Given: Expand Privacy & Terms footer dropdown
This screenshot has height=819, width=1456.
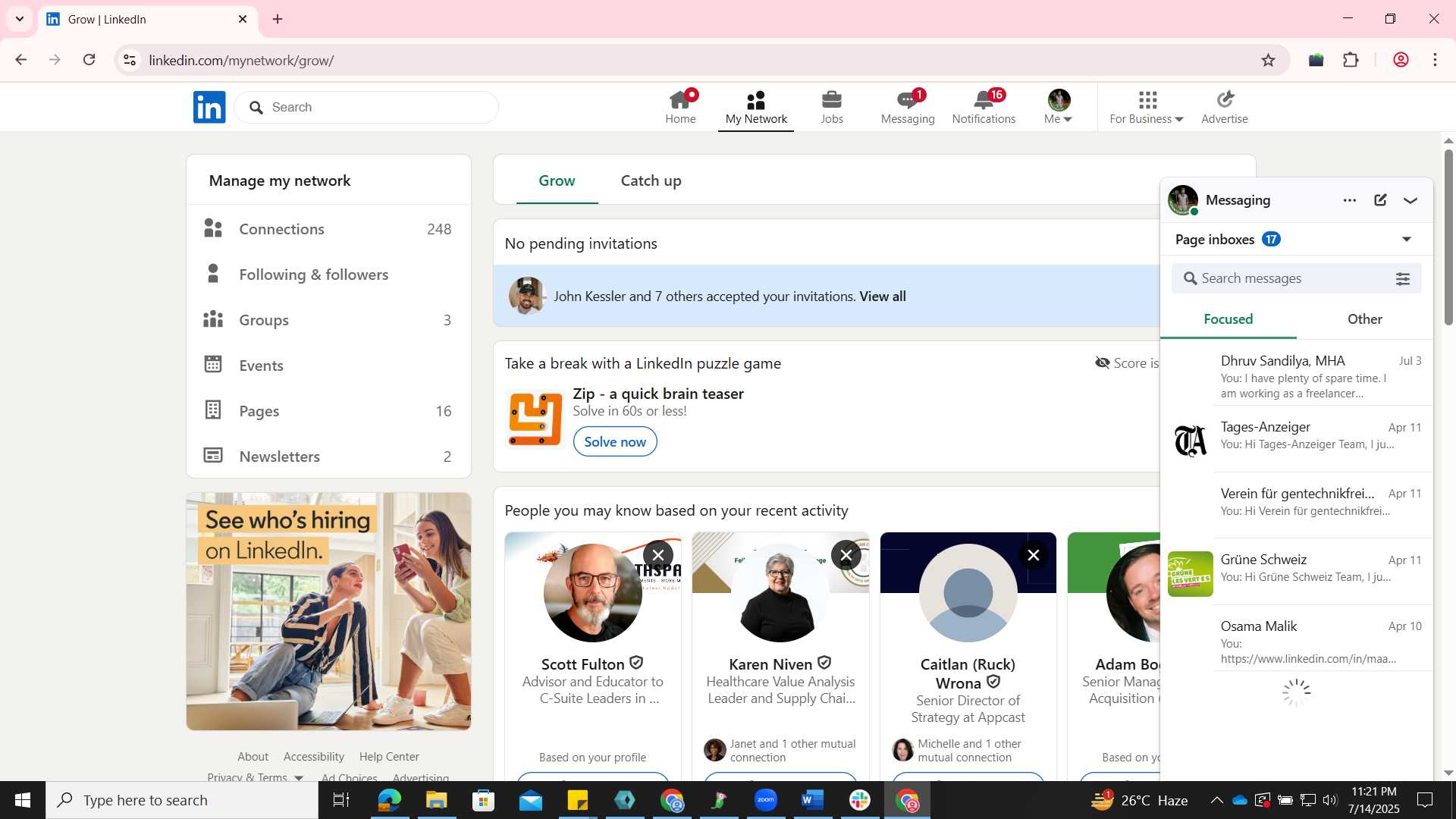Looking at the screenshot, I should click(x=255, y=777).
